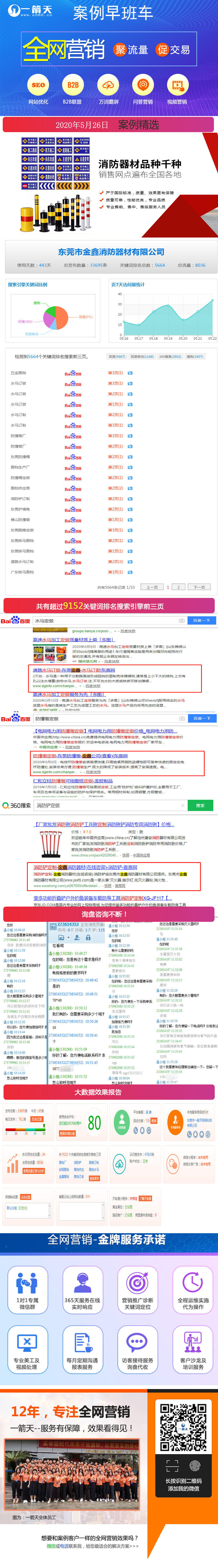
Task: Click the snapshot icon for 东莞防撞桶
Action: tap(130, 457)
